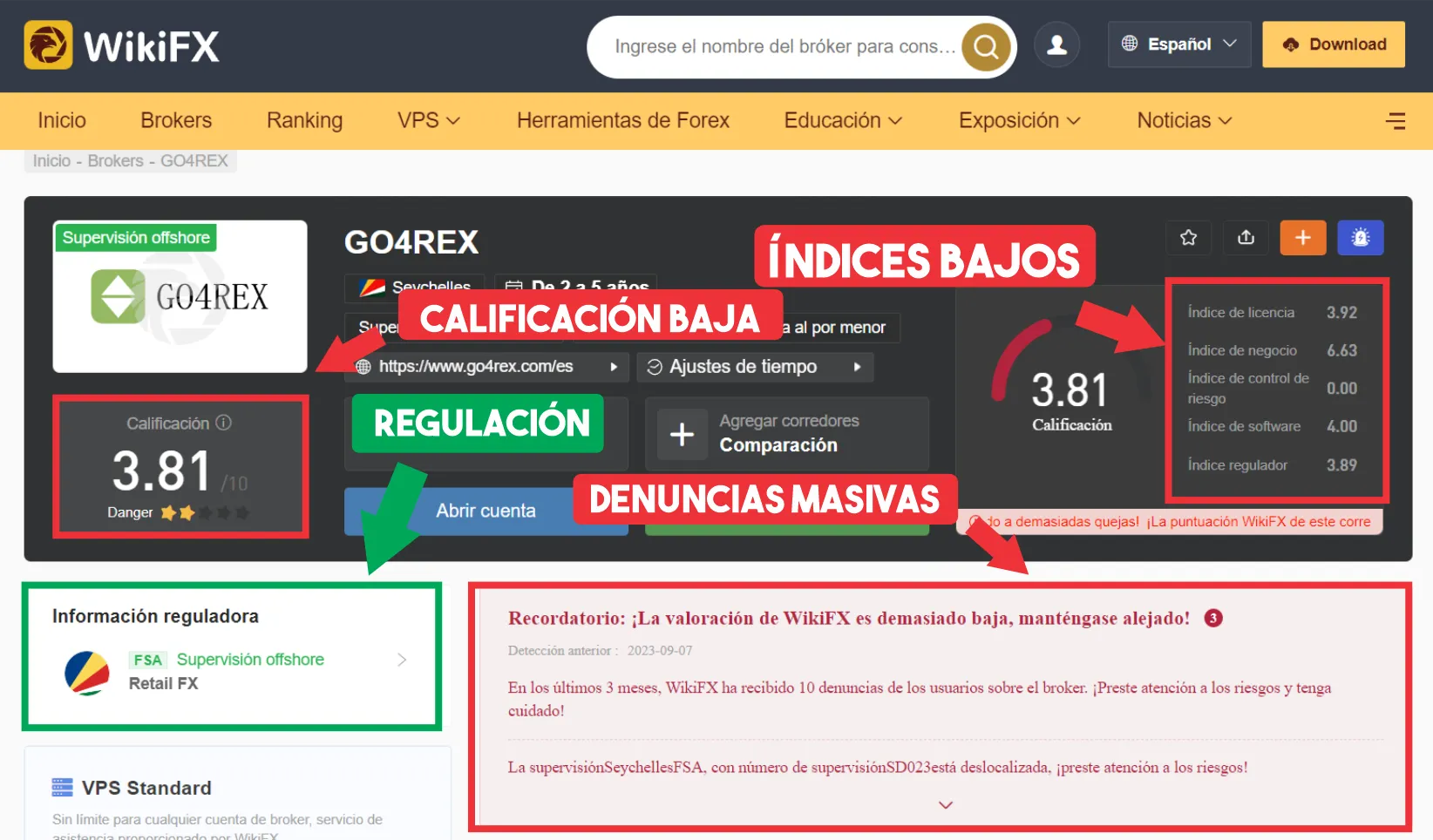1433x840 pixels.
Task: Click the Detección anterior 2023-09-07 text
Action: [601, 650]
